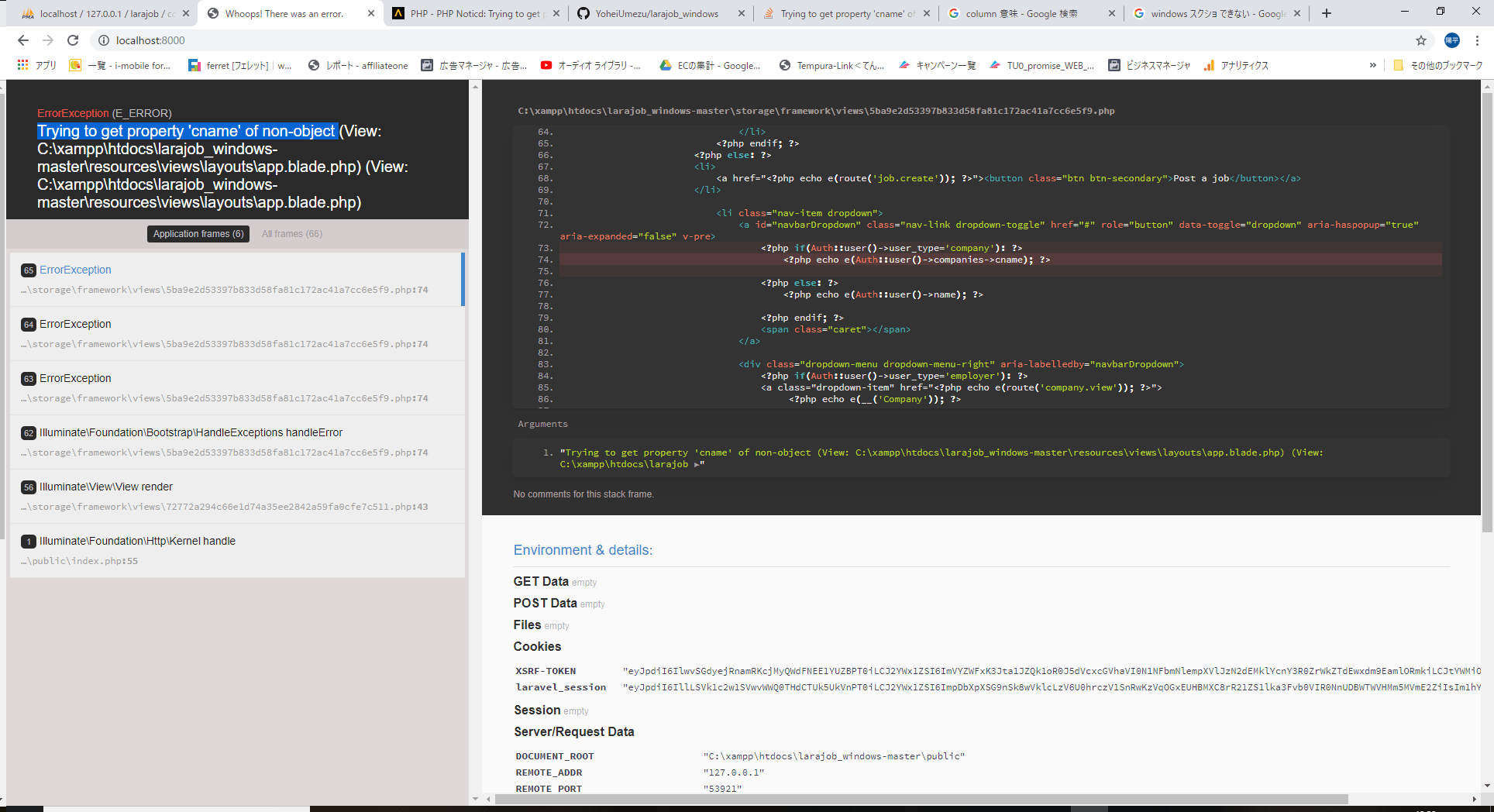Click highlighted code line 74
The height and width of the screenshot is (812, 1494).
[x=1000, y=260]
